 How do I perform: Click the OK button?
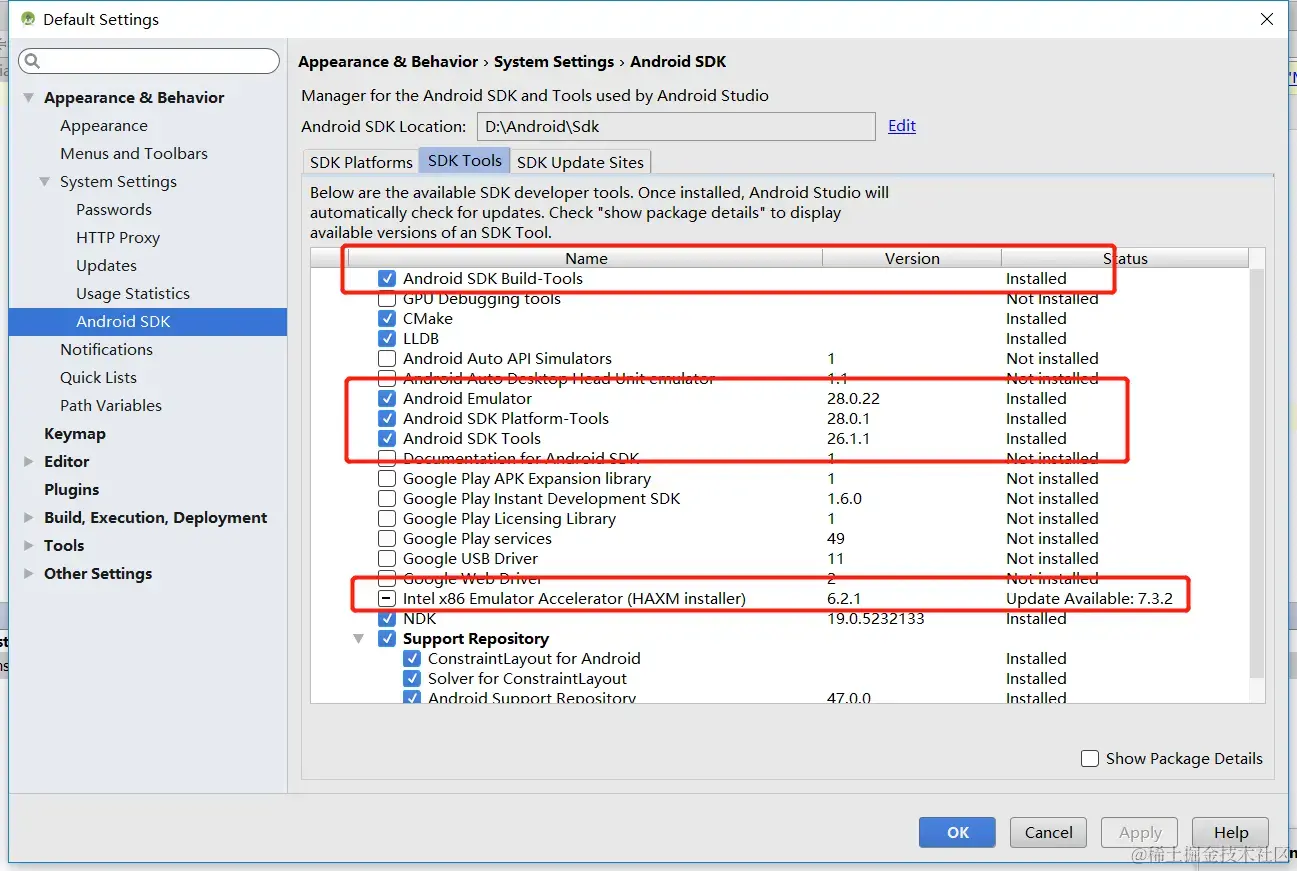point(957,832)
